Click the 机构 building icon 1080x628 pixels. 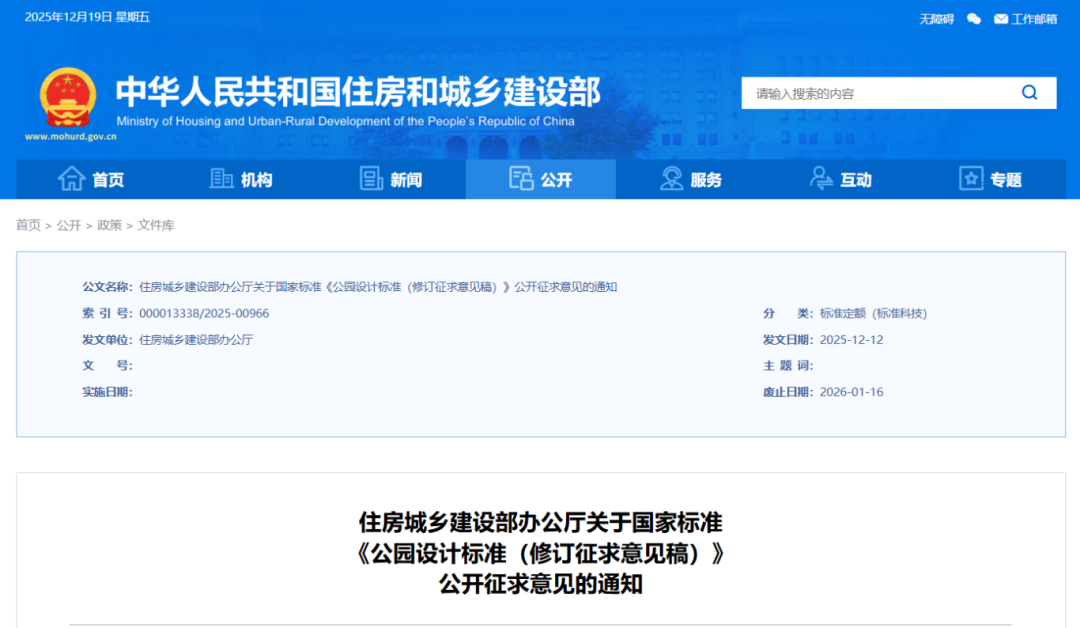[x=222, y=178]
